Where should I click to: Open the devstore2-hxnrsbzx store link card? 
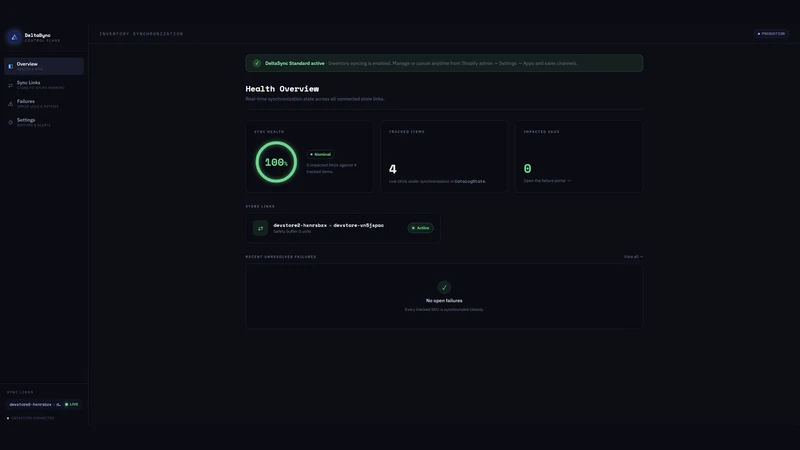tap(343, 228)
